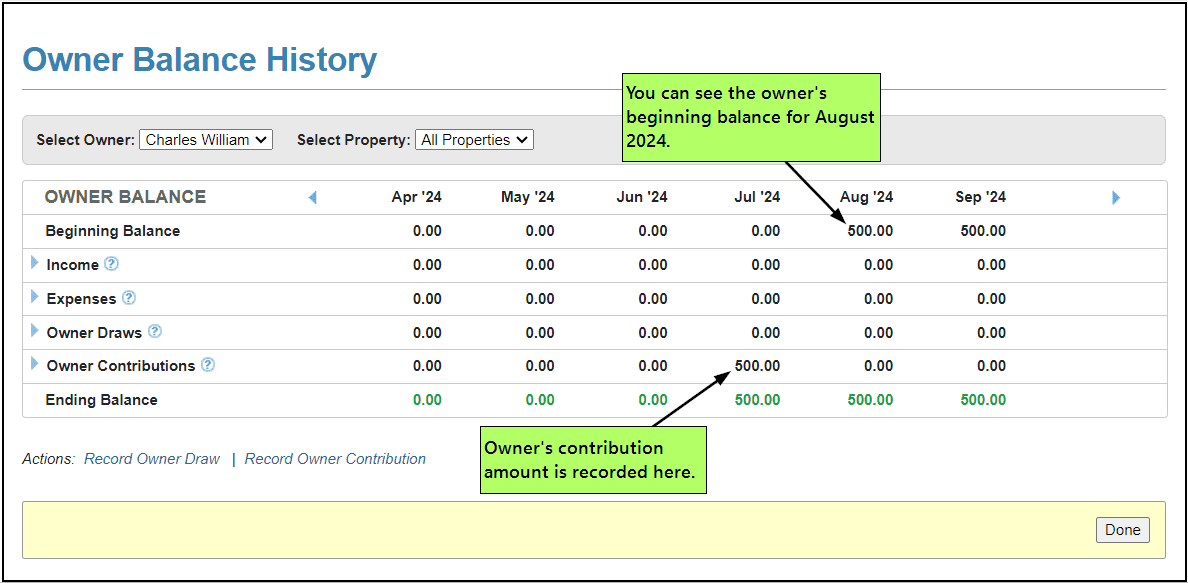Screen dimensions: 1188x583
Task: Expand the Income row
Action: (35, 263)
